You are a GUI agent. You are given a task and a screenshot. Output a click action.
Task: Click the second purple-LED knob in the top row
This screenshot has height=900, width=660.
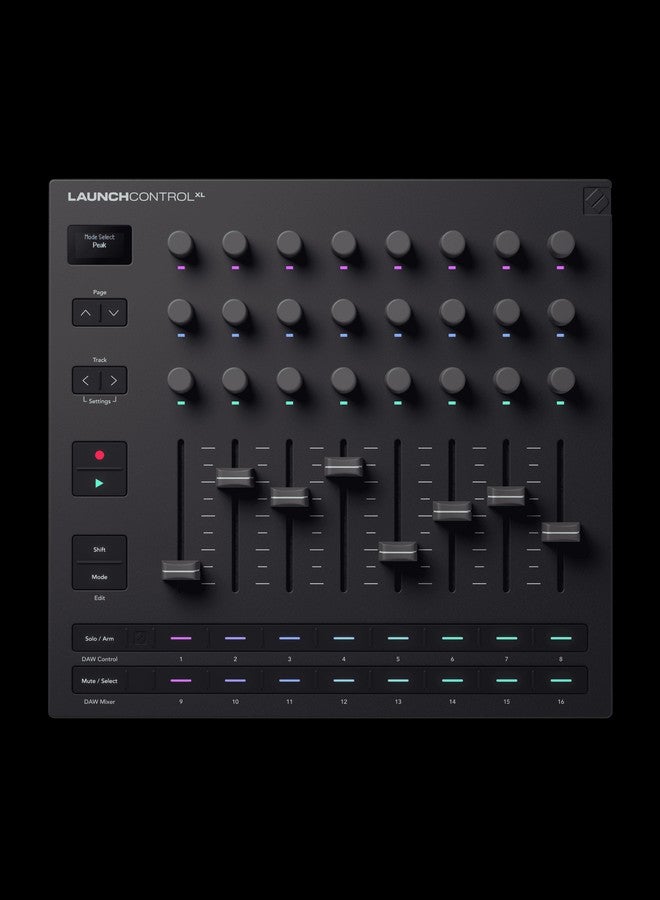click(x=235, y=243)
